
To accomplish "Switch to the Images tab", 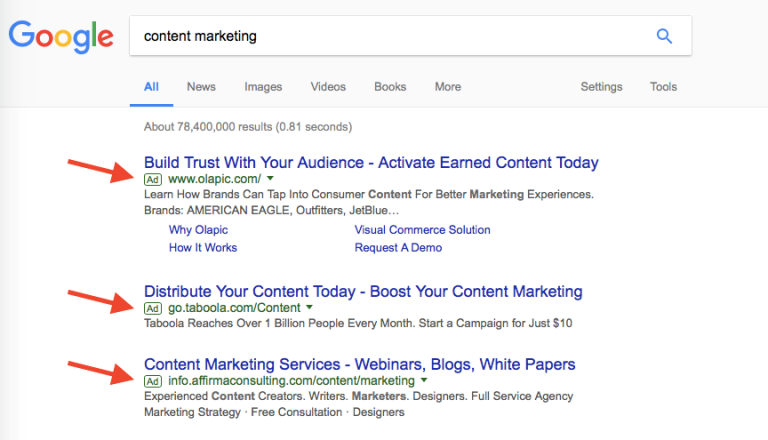I will (263, 87).
